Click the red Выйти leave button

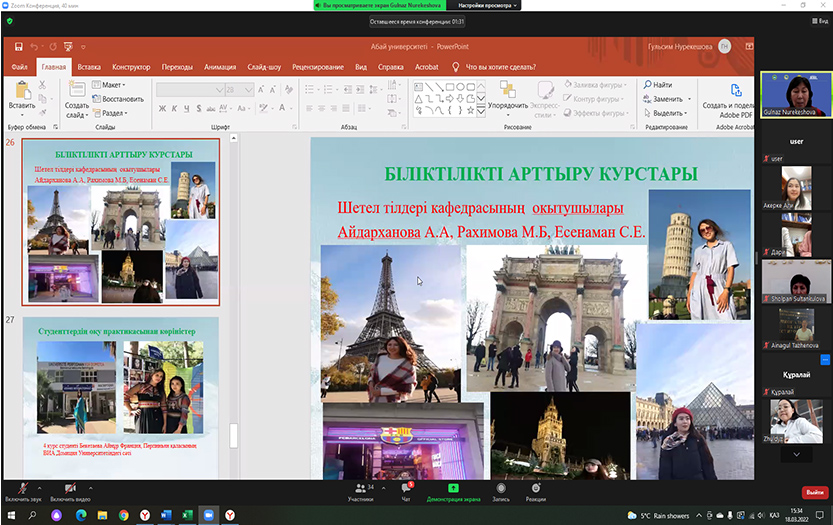click(815, 492)
